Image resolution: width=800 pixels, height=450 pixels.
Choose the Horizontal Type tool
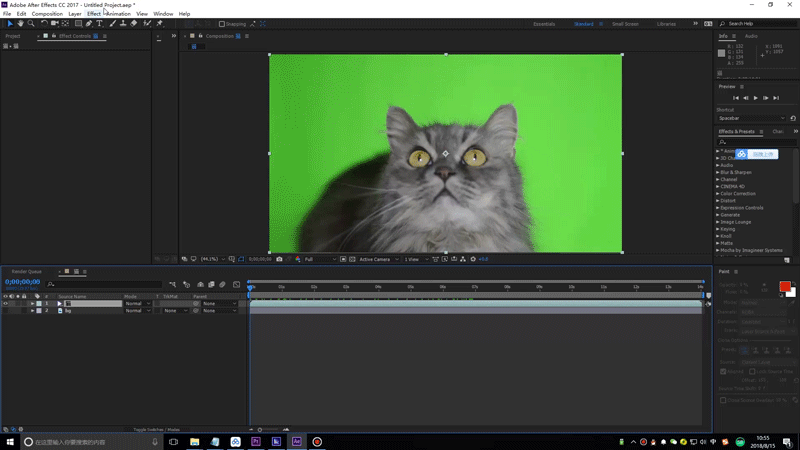[99, 24]
